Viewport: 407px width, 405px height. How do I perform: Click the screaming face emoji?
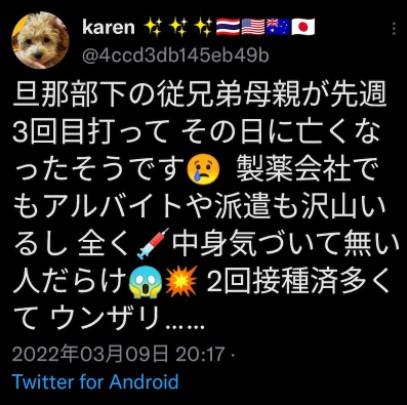(146, 283)
